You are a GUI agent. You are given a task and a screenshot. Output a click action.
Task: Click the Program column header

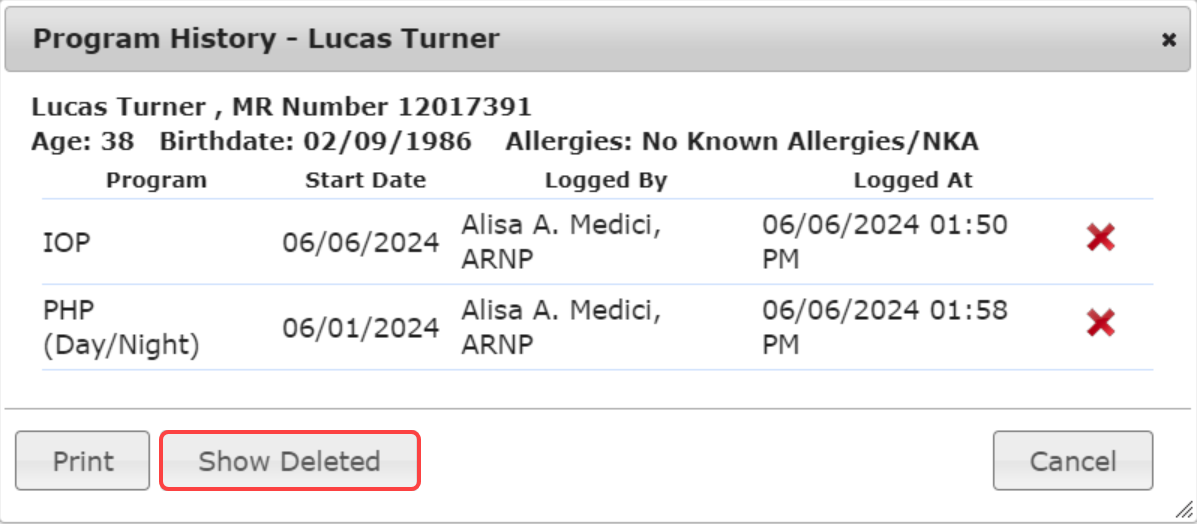(x=156, y=181)
